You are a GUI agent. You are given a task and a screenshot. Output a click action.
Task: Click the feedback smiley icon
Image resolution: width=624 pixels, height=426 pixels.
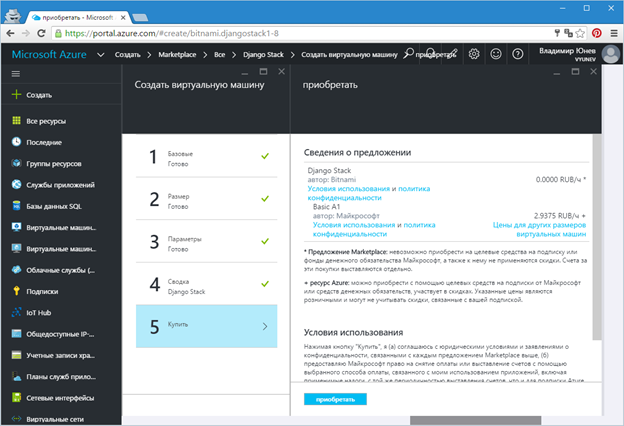[495, 54]
